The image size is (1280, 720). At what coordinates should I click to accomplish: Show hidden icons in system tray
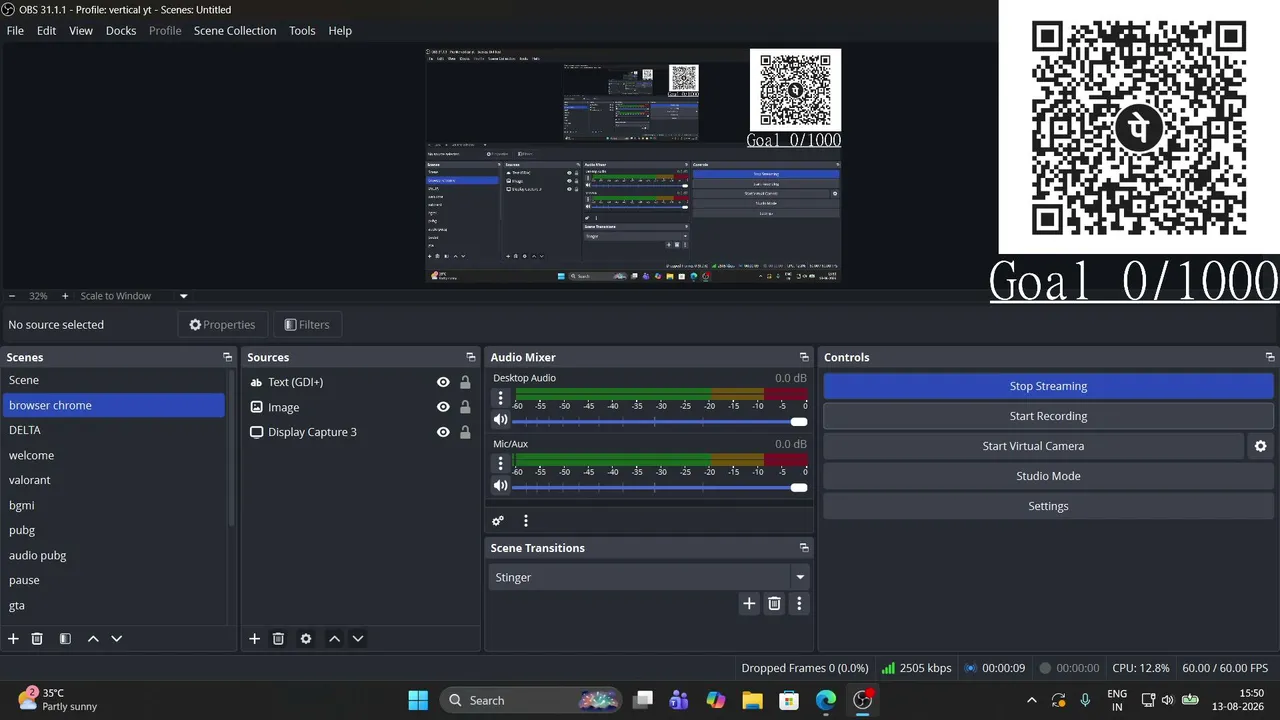point(1032,700)
